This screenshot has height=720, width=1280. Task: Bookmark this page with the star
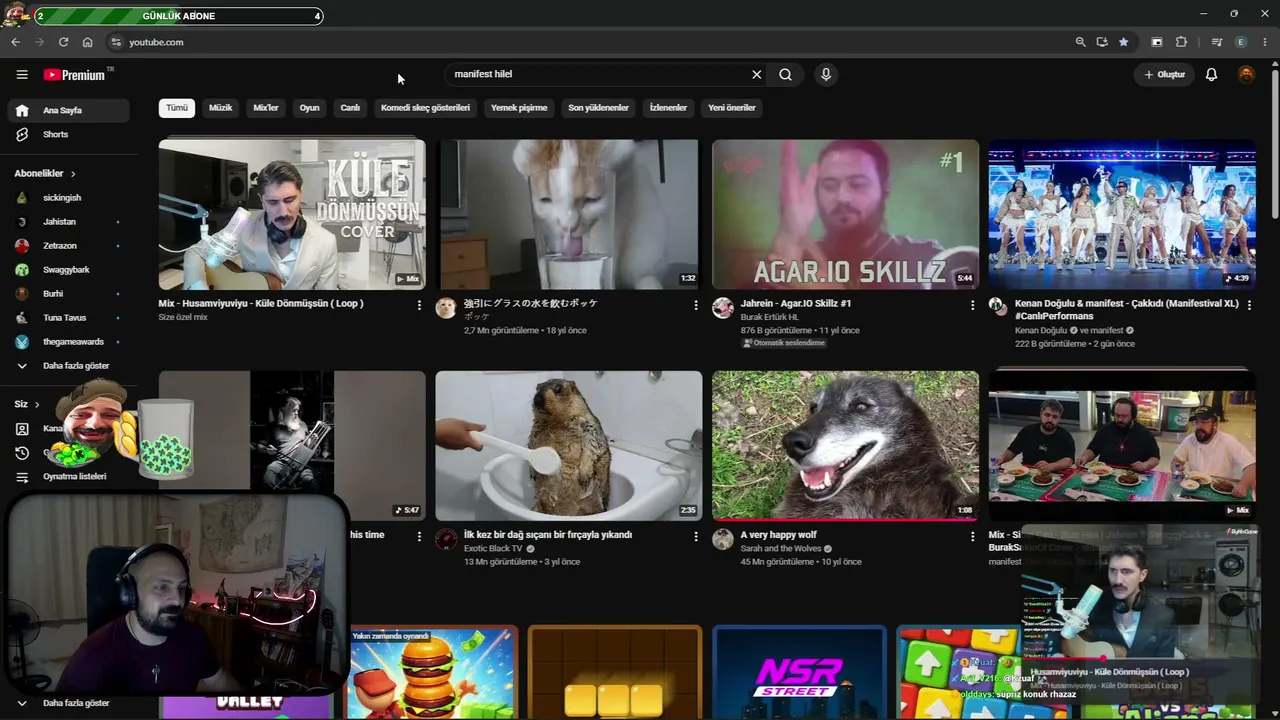click(x=1124, y=42)
